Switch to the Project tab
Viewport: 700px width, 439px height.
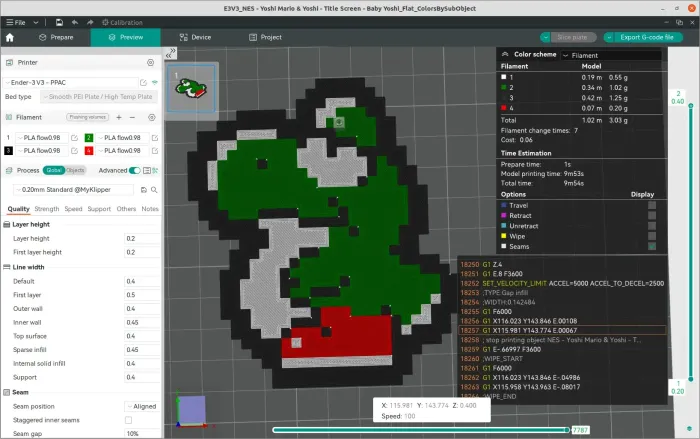(266, 38)
